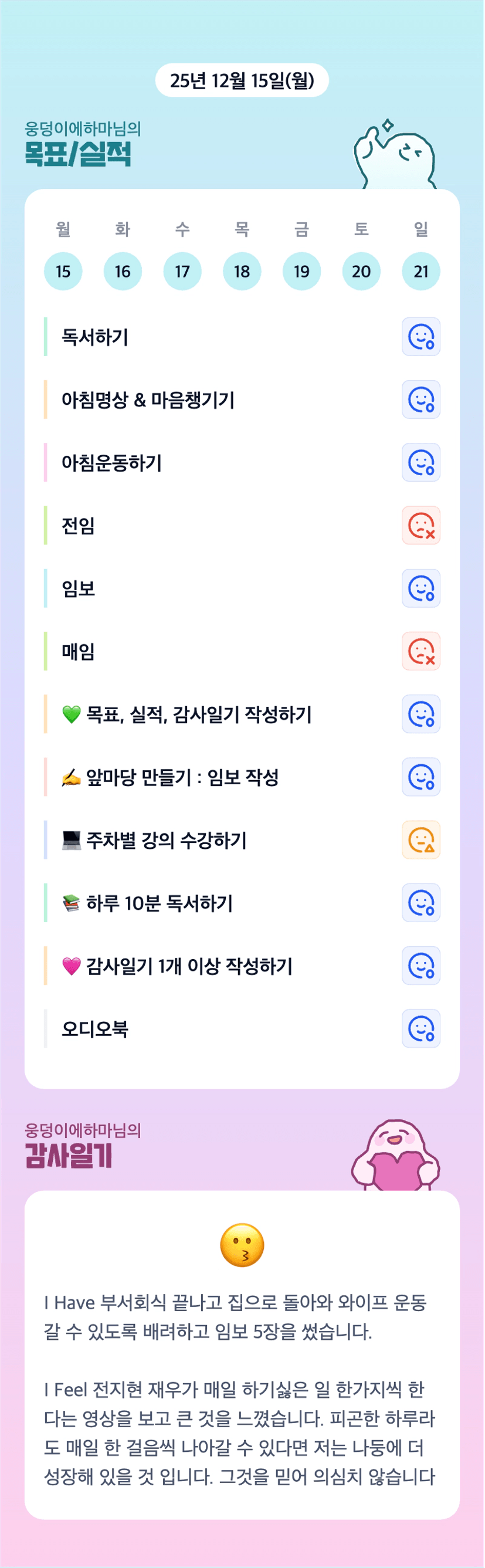Select Saturday the 20th date circle

pos(361,272)
